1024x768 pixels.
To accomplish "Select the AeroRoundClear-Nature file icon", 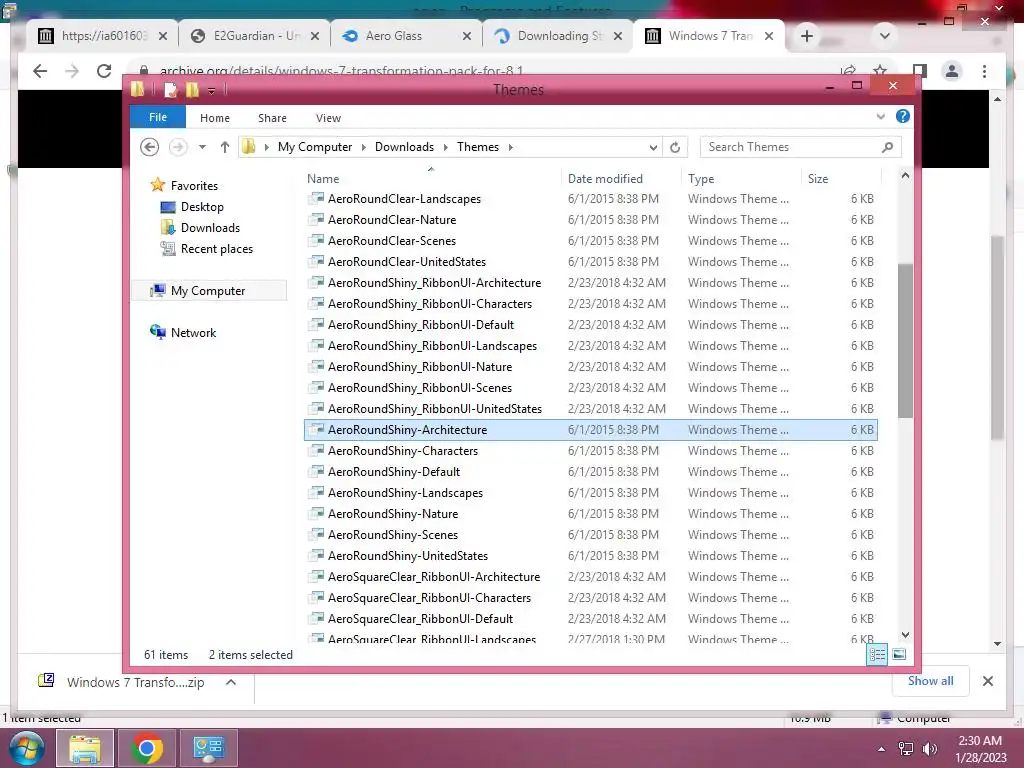I will pos(316,219).
